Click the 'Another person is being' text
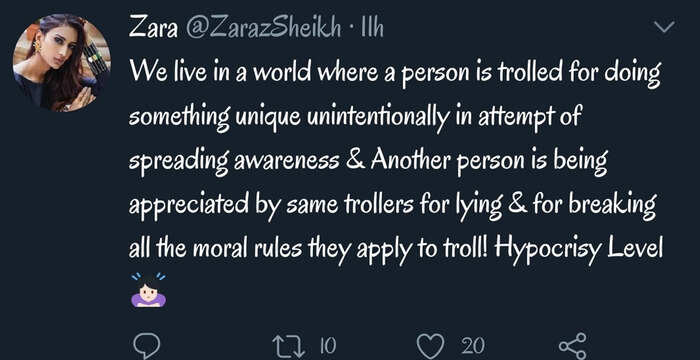700x360 pixels. 489,162
